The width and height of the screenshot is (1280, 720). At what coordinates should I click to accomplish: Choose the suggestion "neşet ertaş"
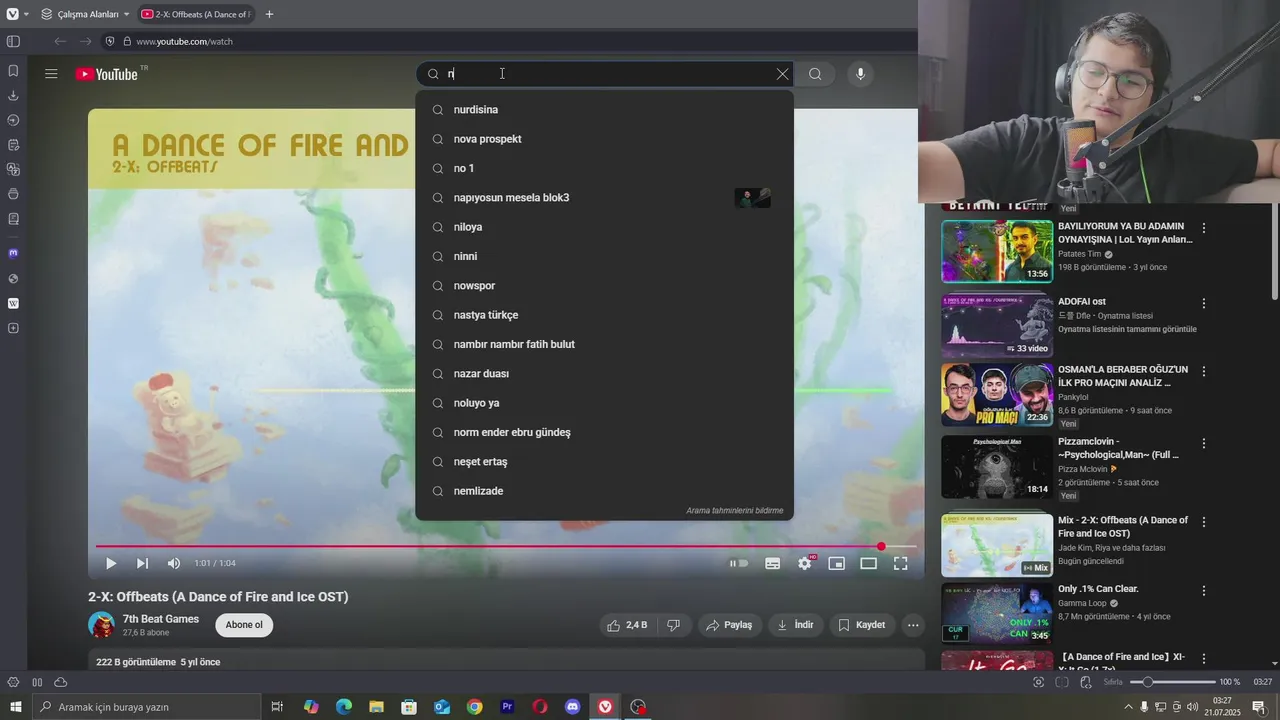604,462
